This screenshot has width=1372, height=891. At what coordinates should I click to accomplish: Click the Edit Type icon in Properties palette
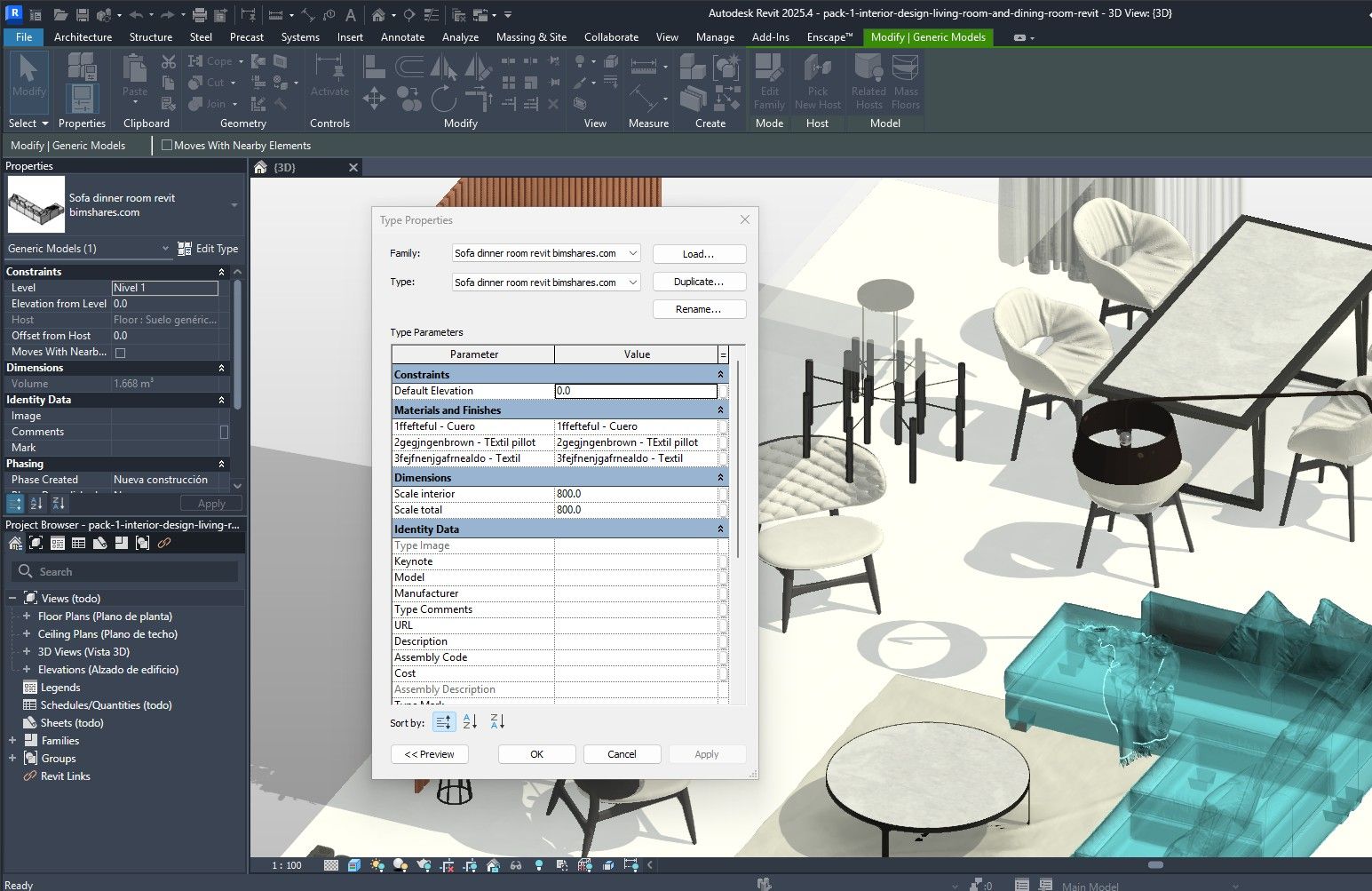[x=185, y=249]
